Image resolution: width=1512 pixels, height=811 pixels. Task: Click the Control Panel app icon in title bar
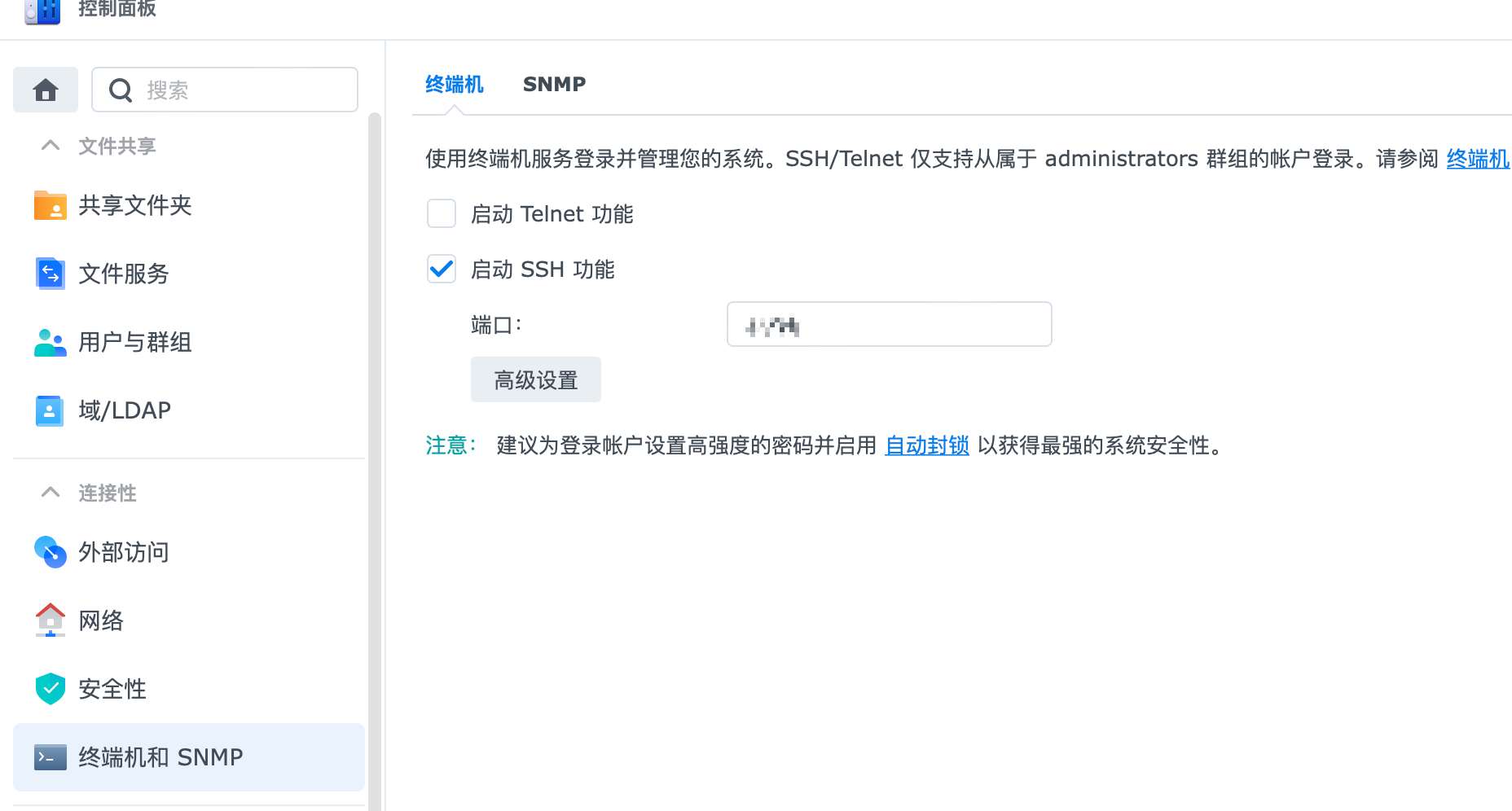(x=42, y=11)
